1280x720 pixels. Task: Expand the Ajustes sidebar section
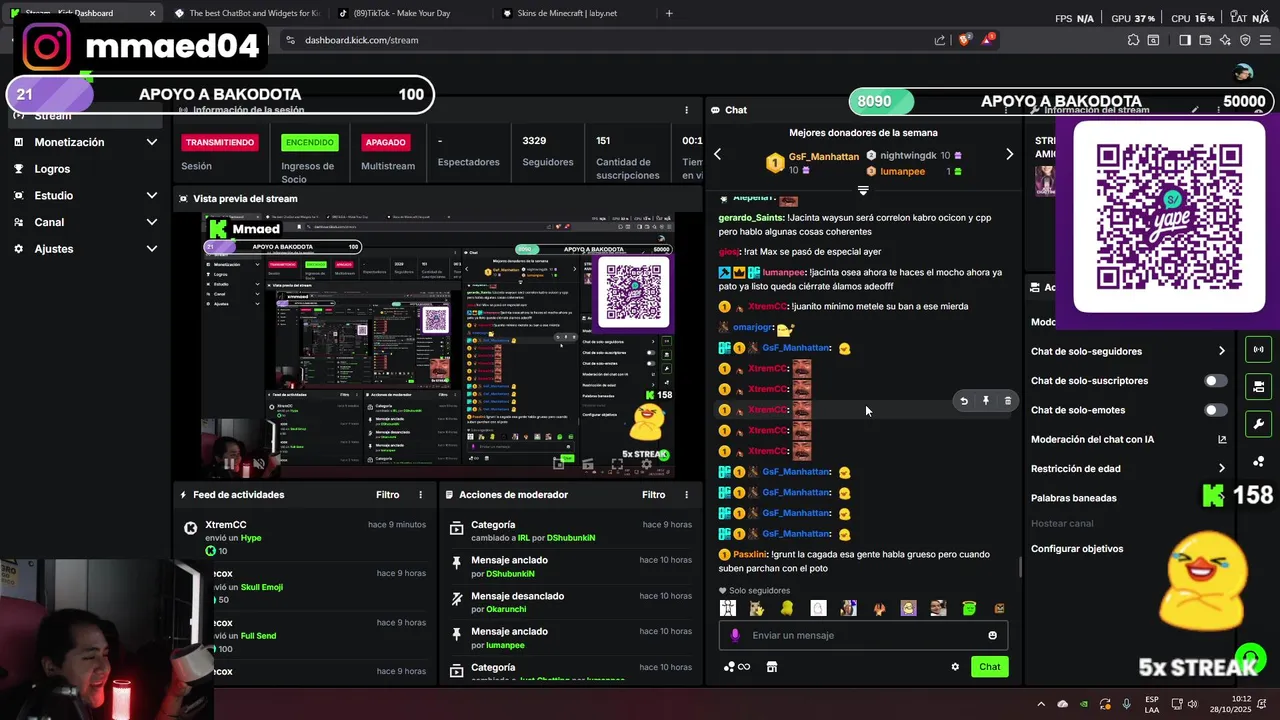point(151,249)
